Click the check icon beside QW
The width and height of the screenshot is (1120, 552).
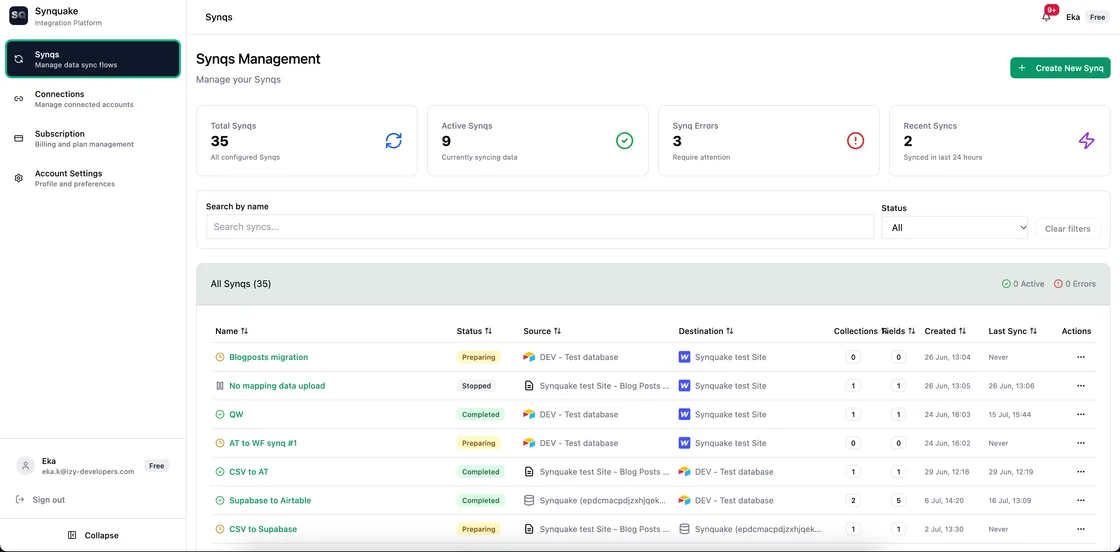point(220,414)
